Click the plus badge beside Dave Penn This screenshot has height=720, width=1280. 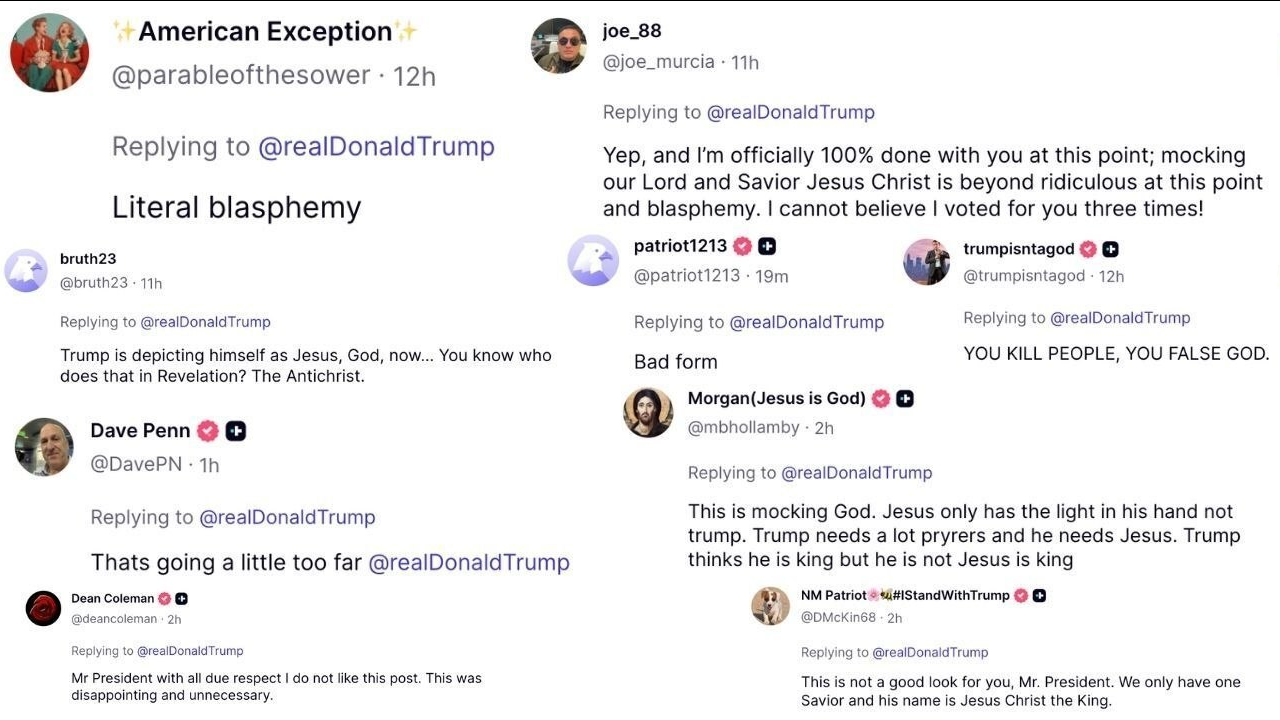(236, 431)
